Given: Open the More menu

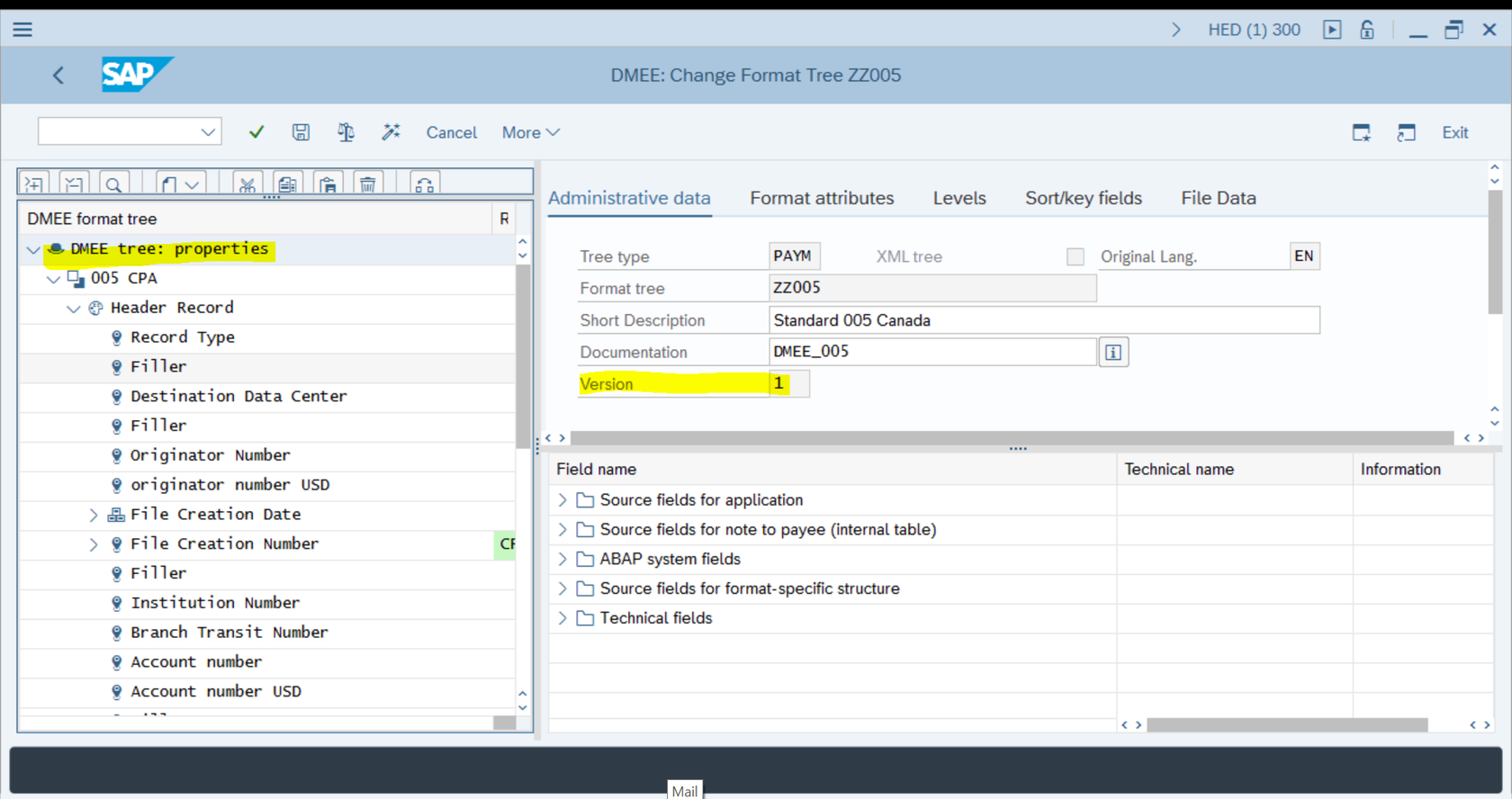Looking at the screenshot, I should click(x=530, y=132).
